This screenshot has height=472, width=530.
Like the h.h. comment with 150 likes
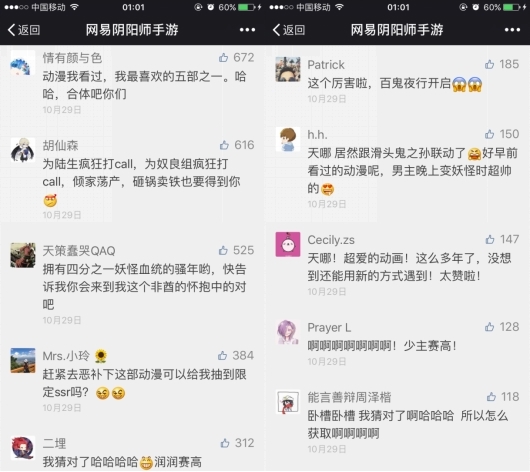(x=489, y=134)
